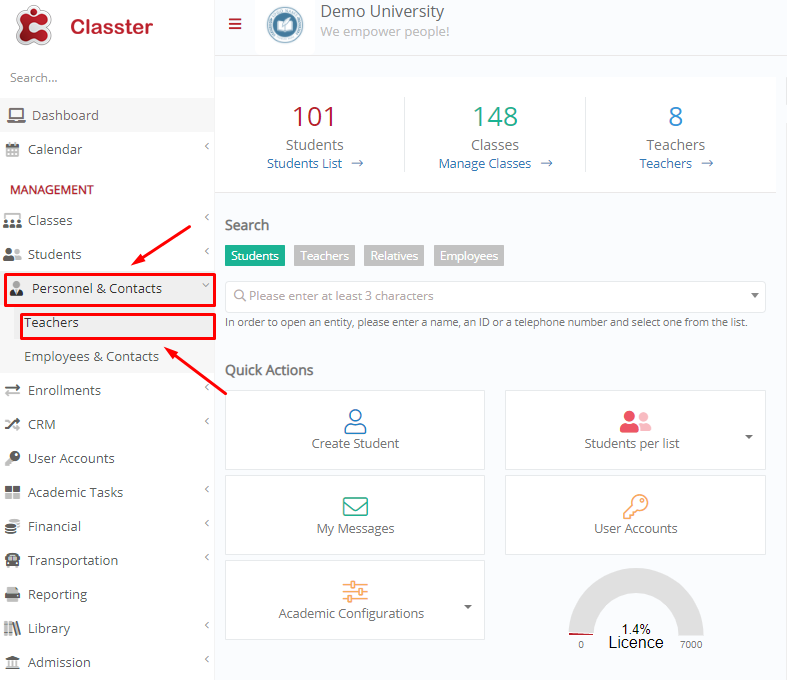Click the User Accounts key icon
The width and height of the screenshot is (787, 680).
635,506
